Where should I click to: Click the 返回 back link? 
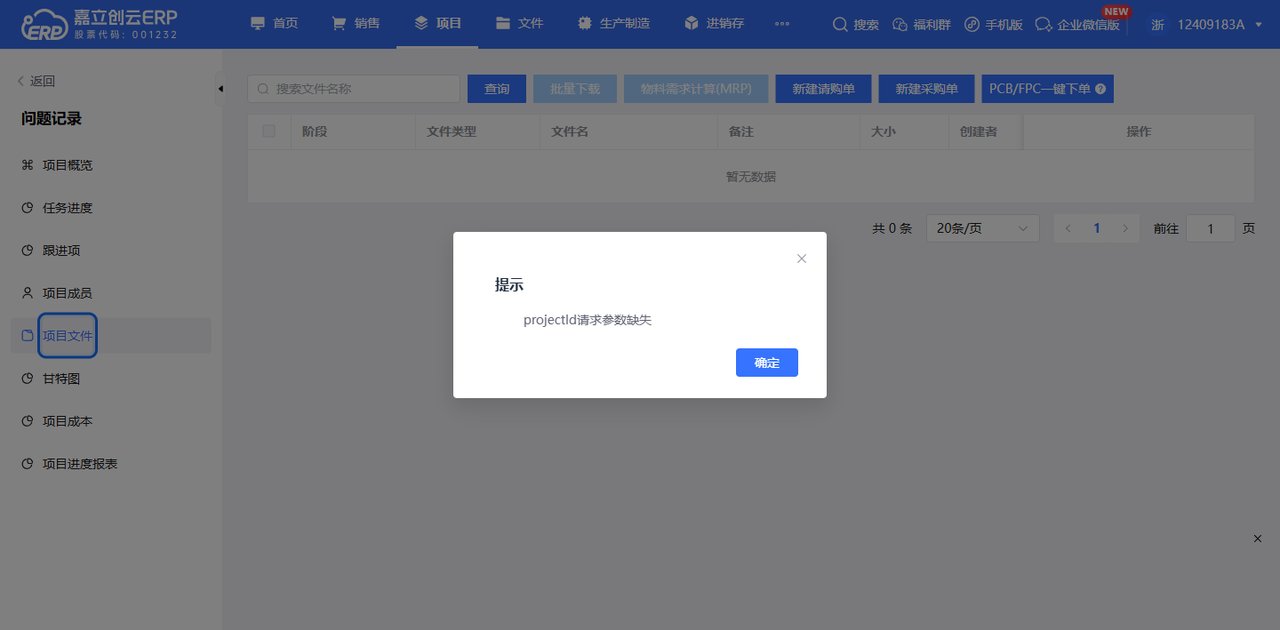36,81
